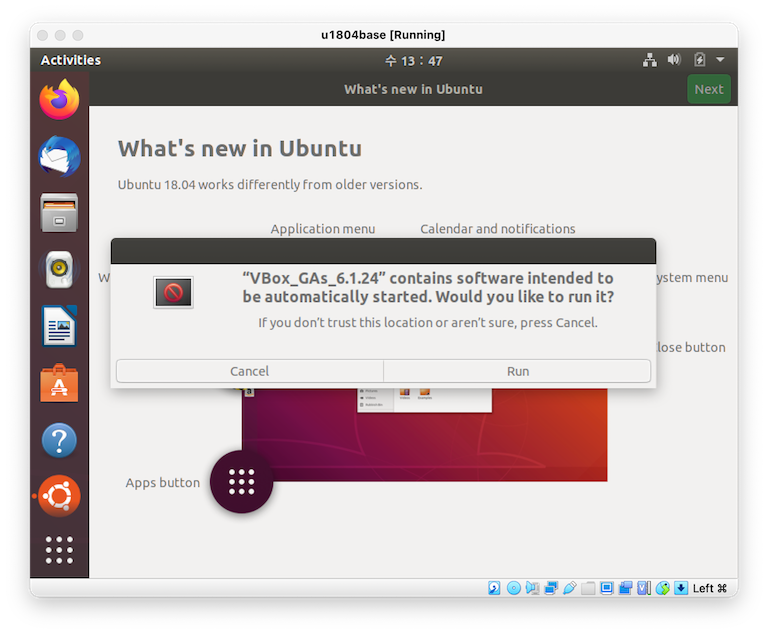Click the Left ⌘ host key indicator
This screenshot has width=768, height=634.
click(710, 588)
